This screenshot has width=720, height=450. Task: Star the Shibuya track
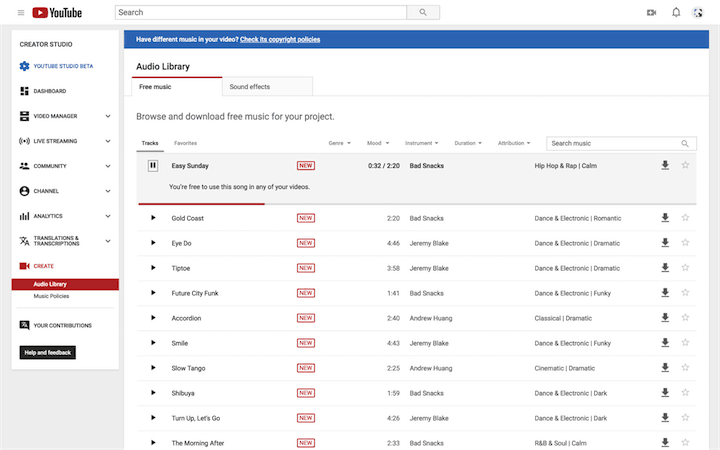pos(685,393)
